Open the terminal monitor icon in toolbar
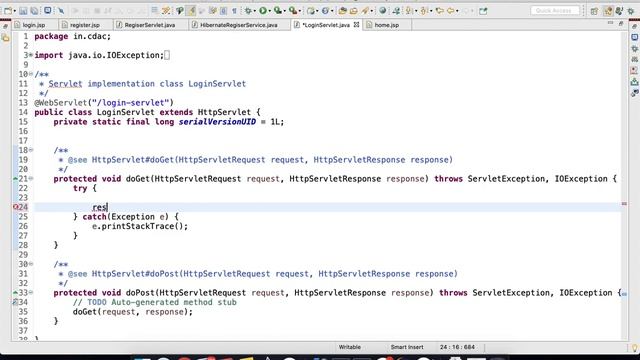The width and height of the screenshot is (640, 360). tap(47, 11)
